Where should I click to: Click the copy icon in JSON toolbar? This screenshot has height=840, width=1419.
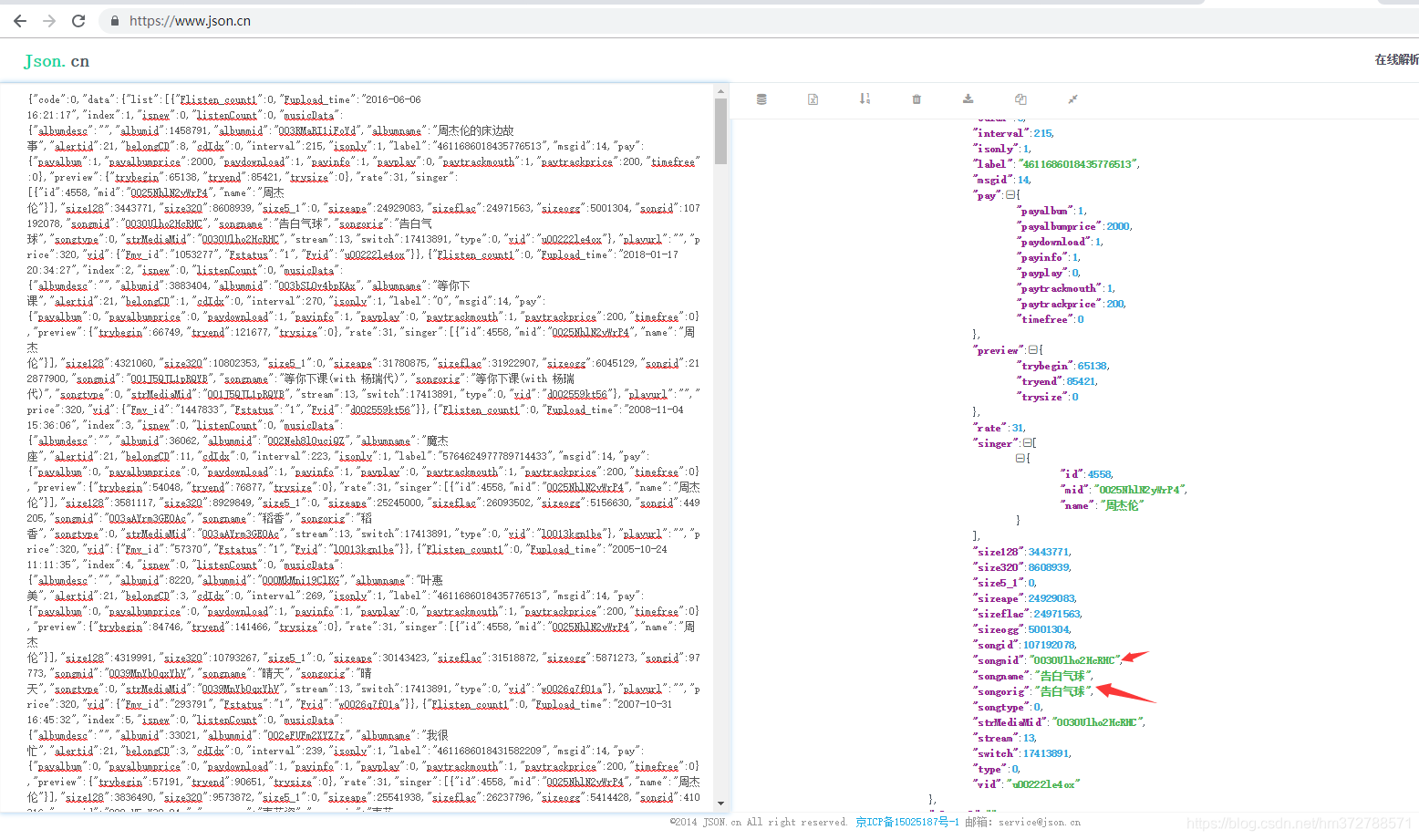[1020, 99]
